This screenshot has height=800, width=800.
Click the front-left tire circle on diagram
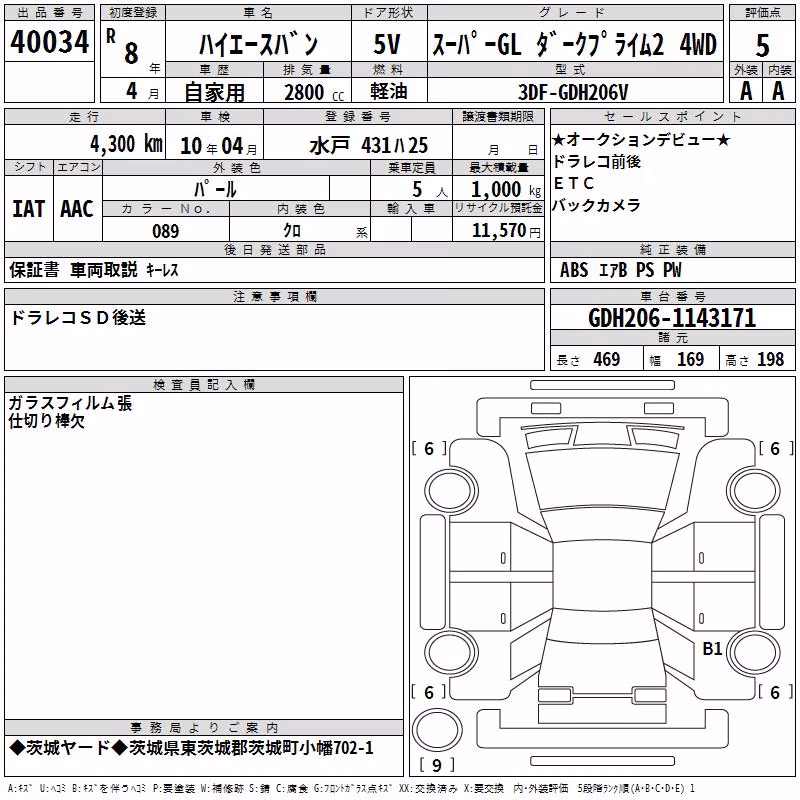click(451, 492)
